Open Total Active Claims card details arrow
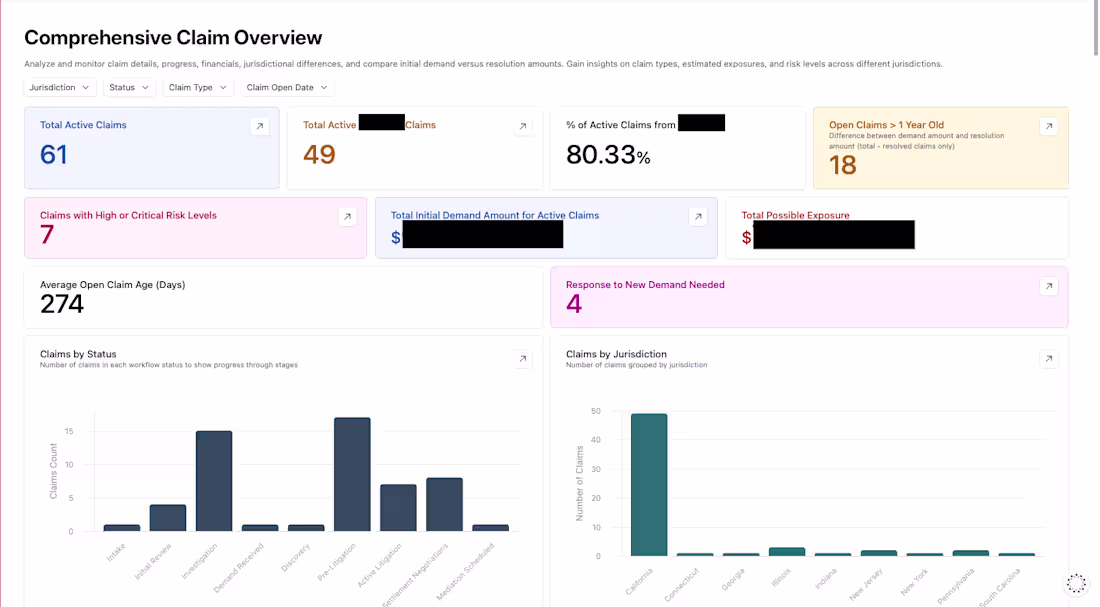 (260, 126)
